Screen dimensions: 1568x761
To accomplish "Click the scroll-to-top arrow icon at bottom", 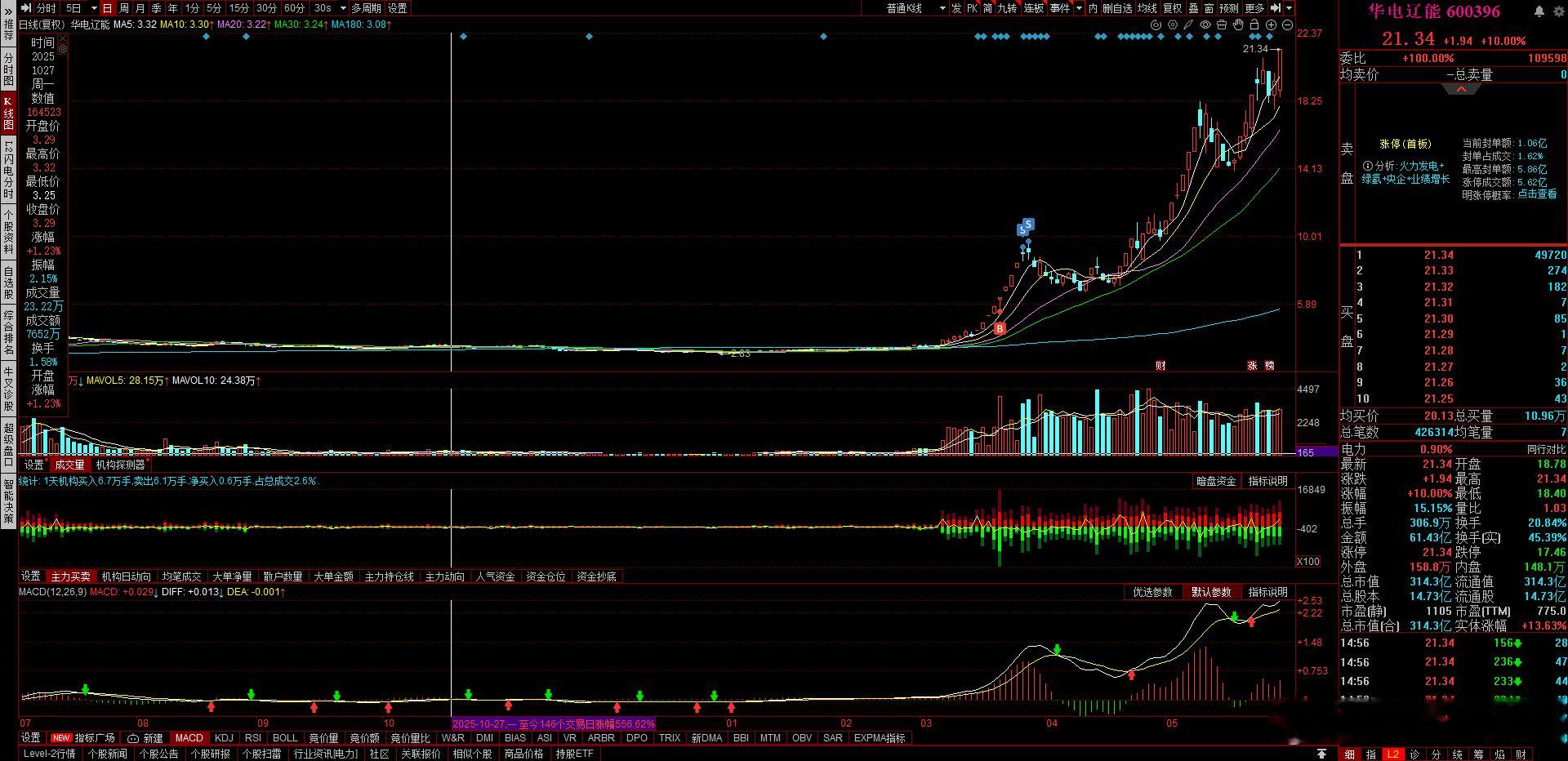I will (x=1321, y=753).
